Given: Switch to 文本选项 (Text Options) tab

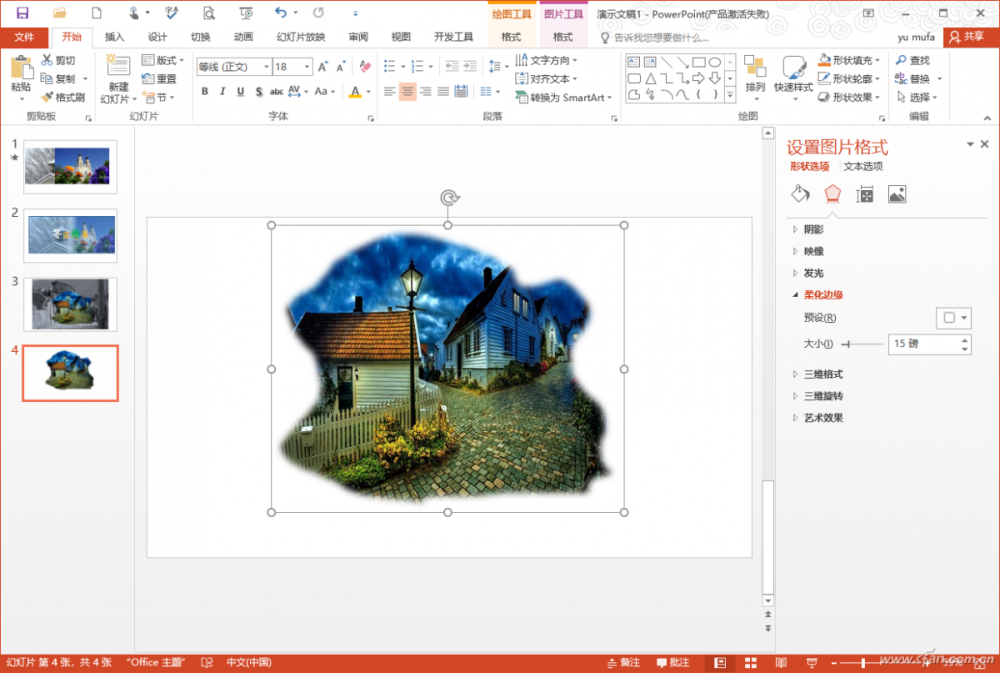Looking at the screenshot, I should click(x=863, y=166).
